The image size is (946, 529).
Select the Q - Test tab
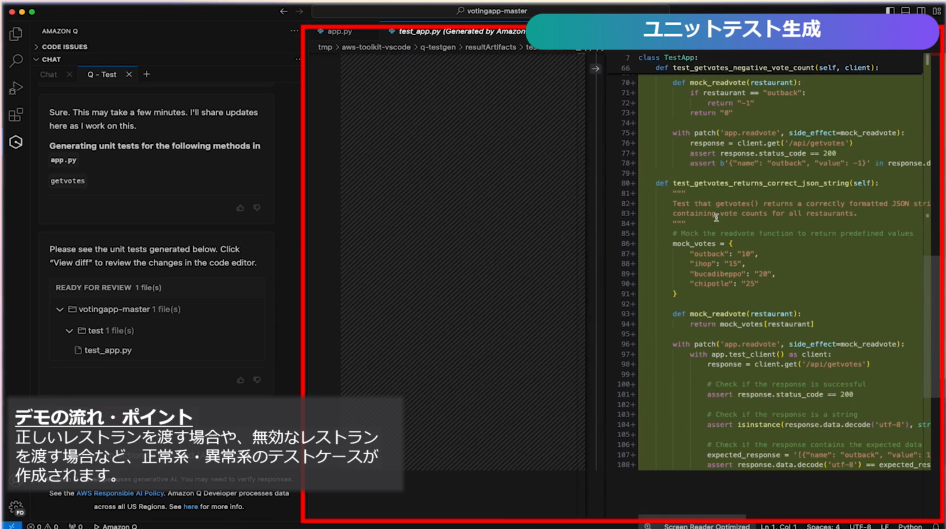click(102, 74)
